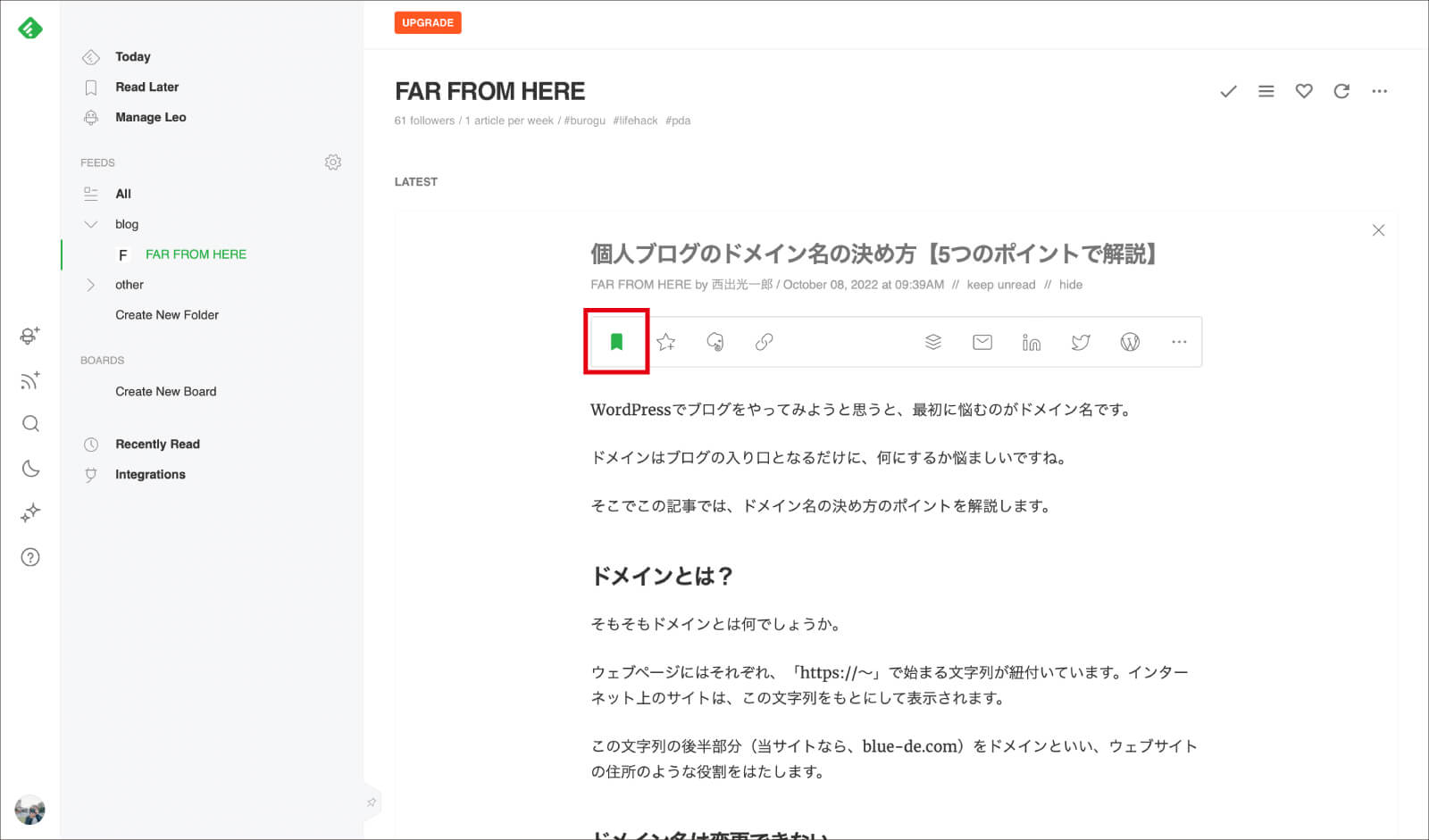Click the #pda tag
Image resolution: width=1429 pixels, height=840 pixels.
pyautogui.click(x=678, y=121)
